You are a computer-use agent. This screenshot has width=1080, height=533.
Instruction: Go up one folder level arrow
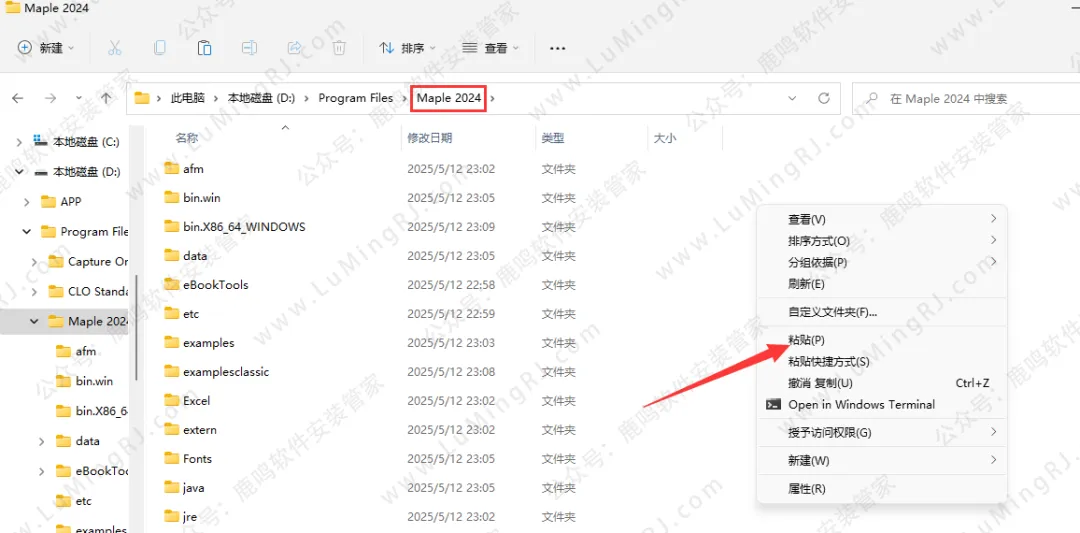pyautogui.click(x=106, y=98)
